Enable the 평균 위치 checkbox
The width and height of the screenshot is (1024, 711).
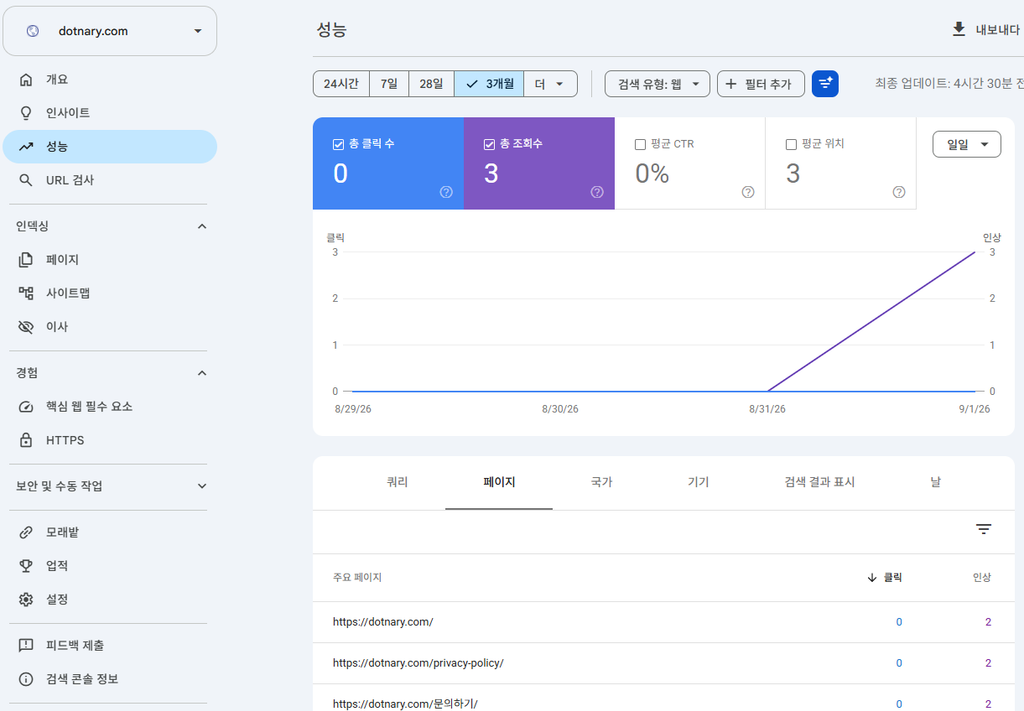[791, 144]
